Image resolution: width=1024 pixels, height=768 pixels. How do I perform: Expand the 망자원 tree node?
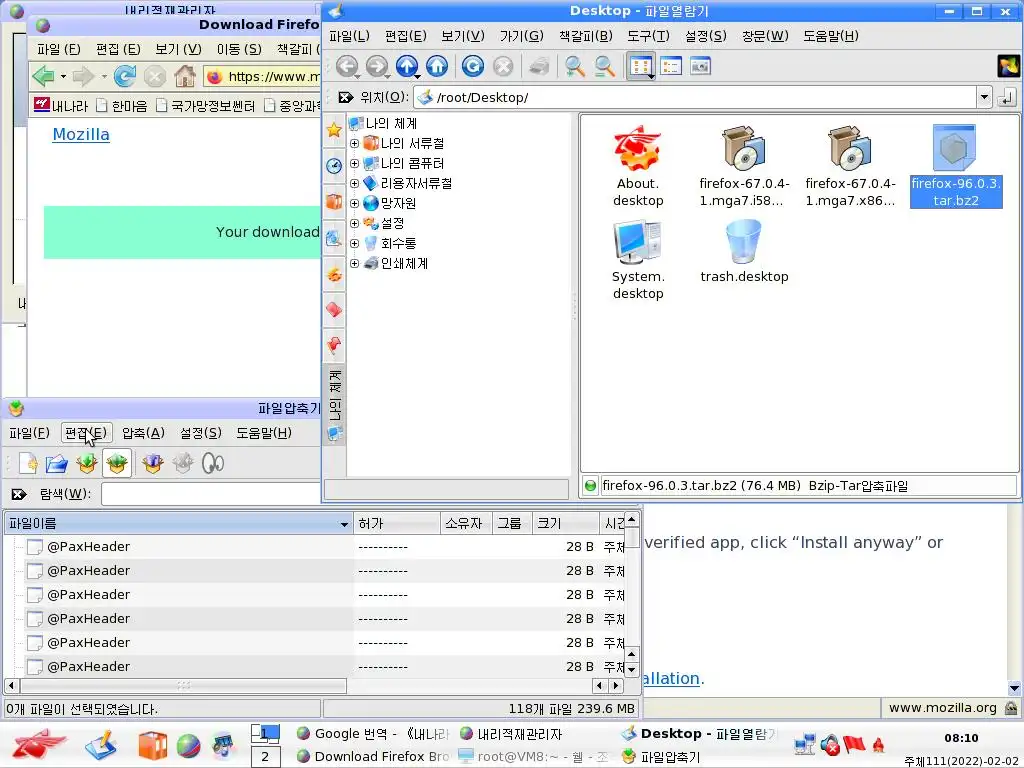(354, 203)
